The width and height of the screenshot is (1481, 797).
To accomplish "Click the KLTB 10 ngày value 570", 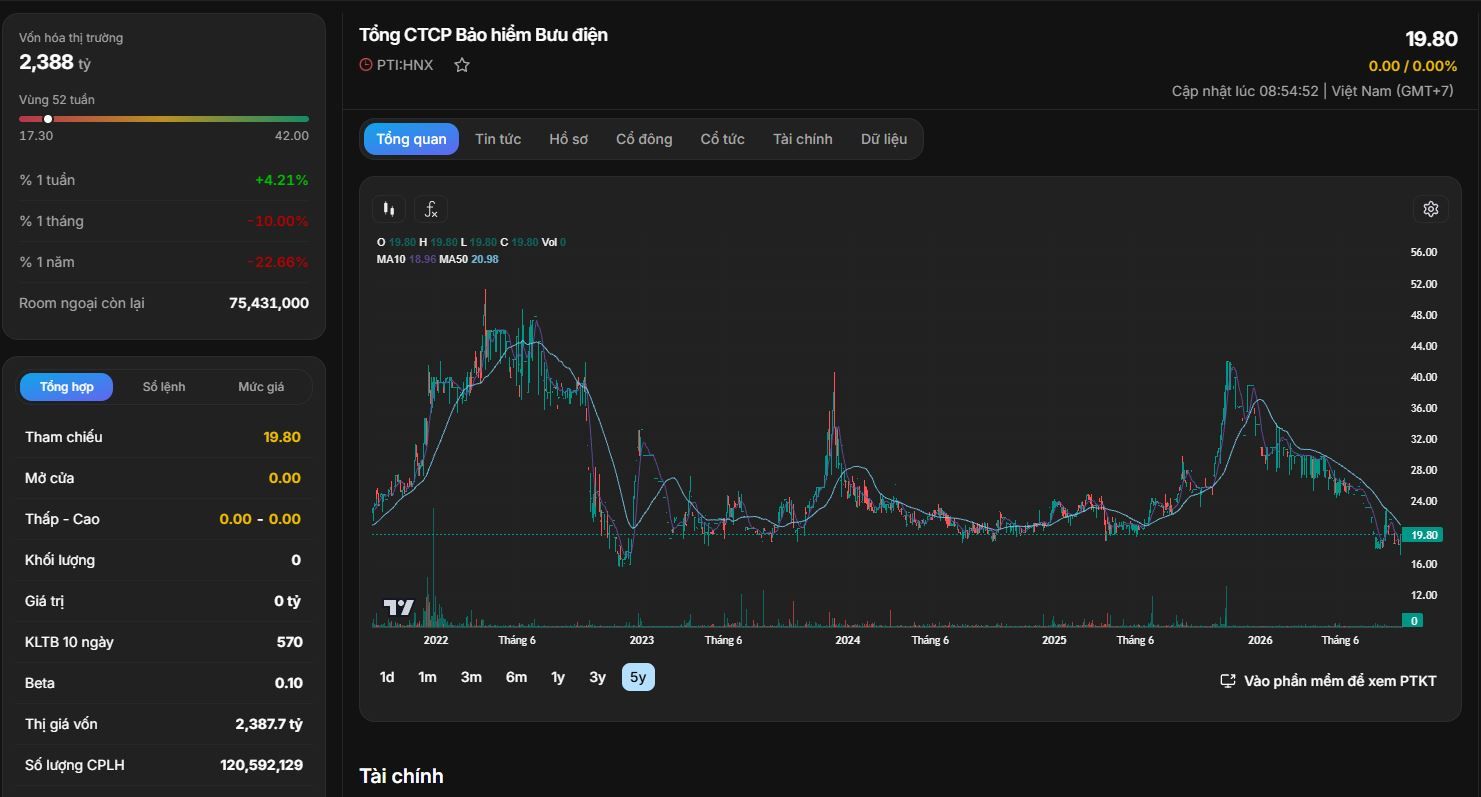I will (289, 642).
